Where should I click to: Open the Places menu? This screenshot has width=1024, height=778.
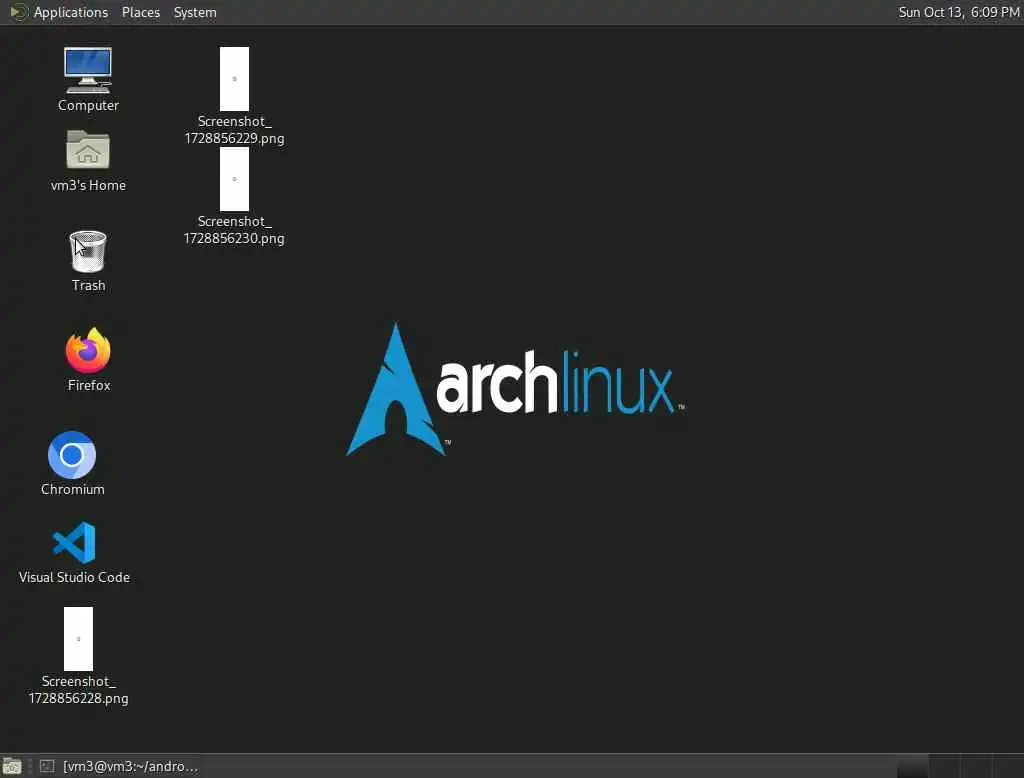[x=140, y=12]
